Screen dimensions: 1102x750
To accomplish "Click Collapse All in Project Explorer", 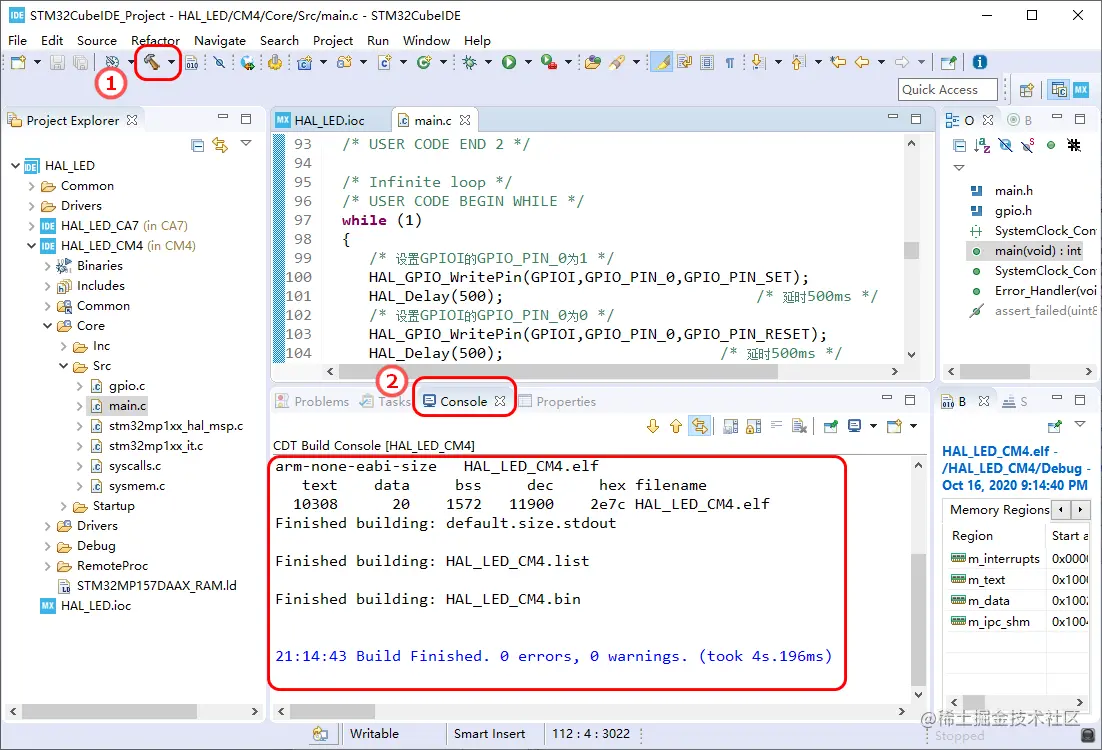I will pos(197,146).
